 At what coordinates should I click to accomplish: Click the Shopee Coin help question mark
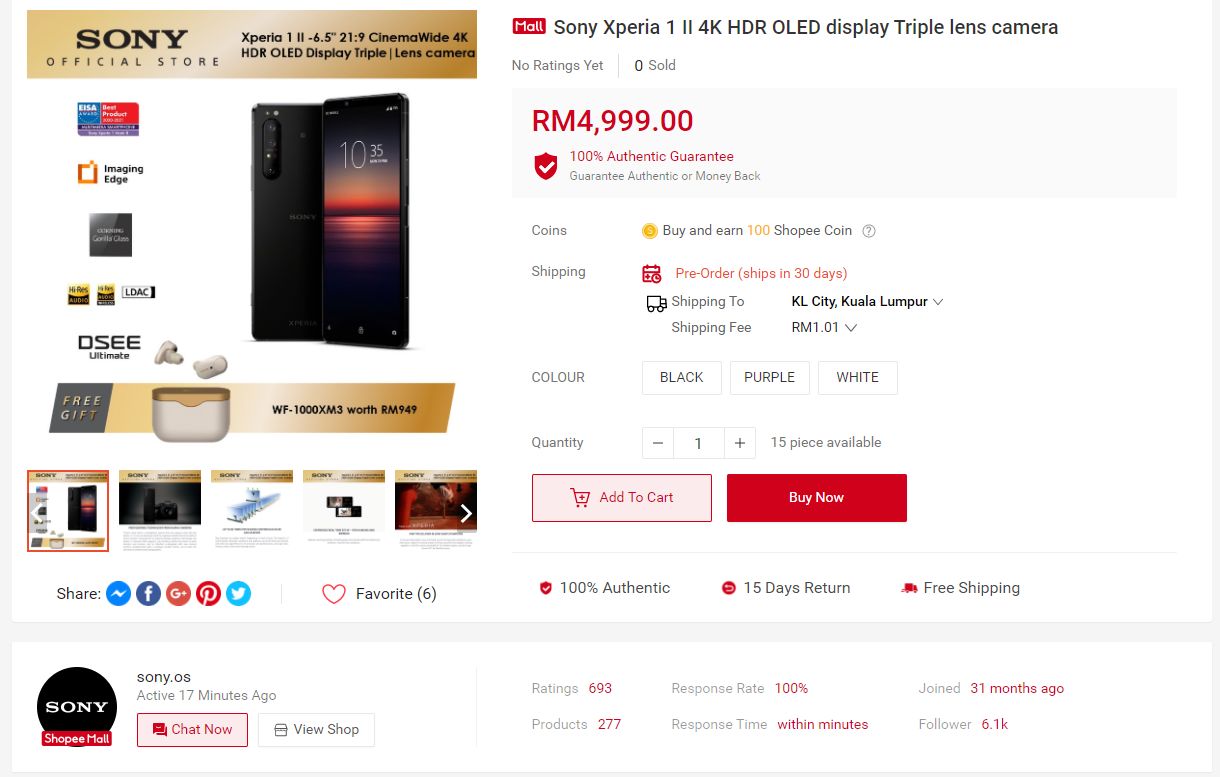click(x=869, y=231)
